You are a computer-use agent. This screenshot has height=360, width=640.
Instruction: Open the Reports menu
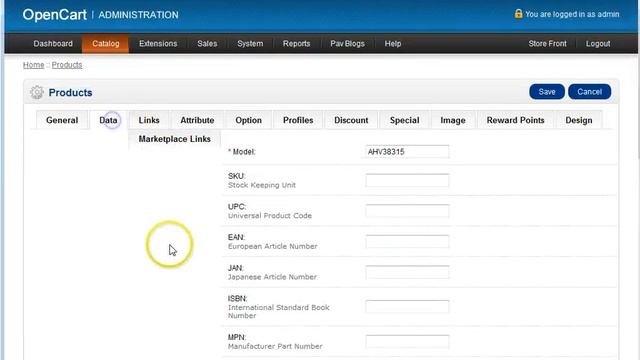[296, 44]
